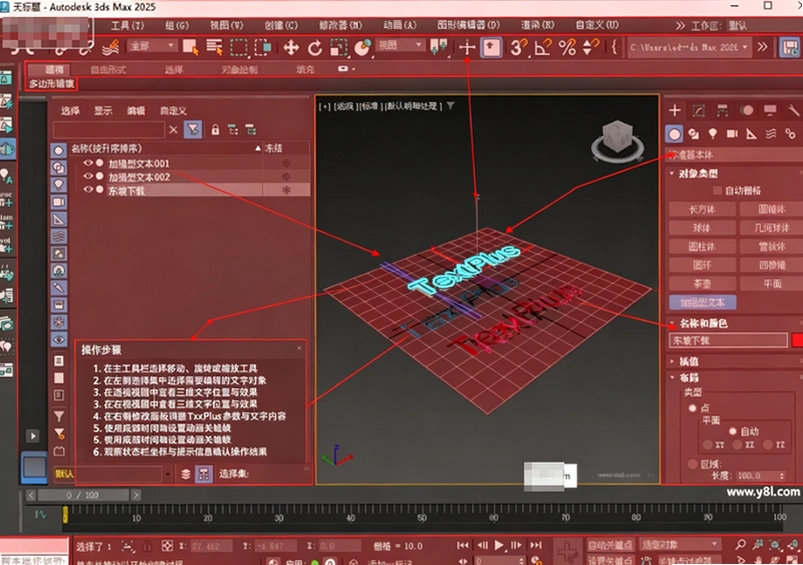Select Lights category in Create panel
This screenshot has height=565, width=803.
(x=713, y=134)
